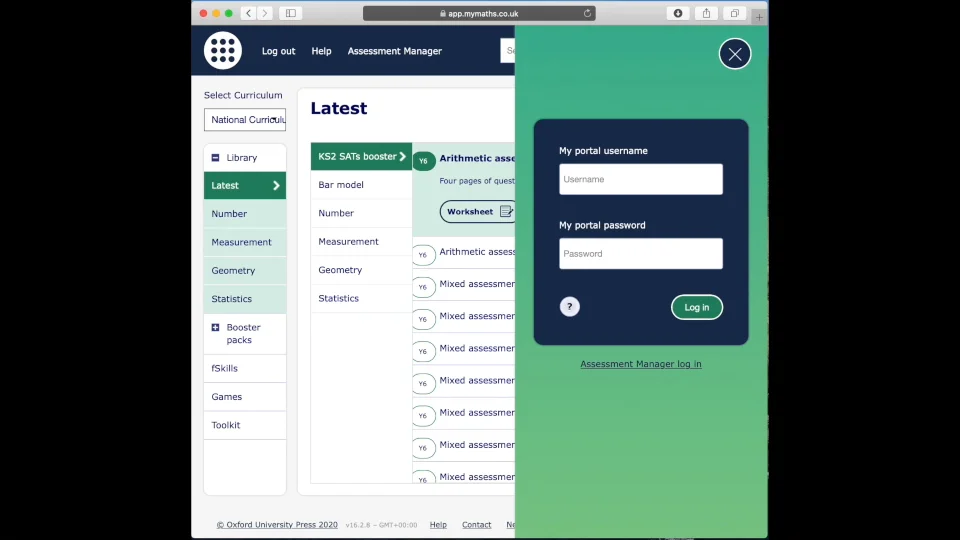Open the Select Curriculum dropdown
Viewport: 960px width, 540px height.
pyautogui.click(x=245, y=119)
